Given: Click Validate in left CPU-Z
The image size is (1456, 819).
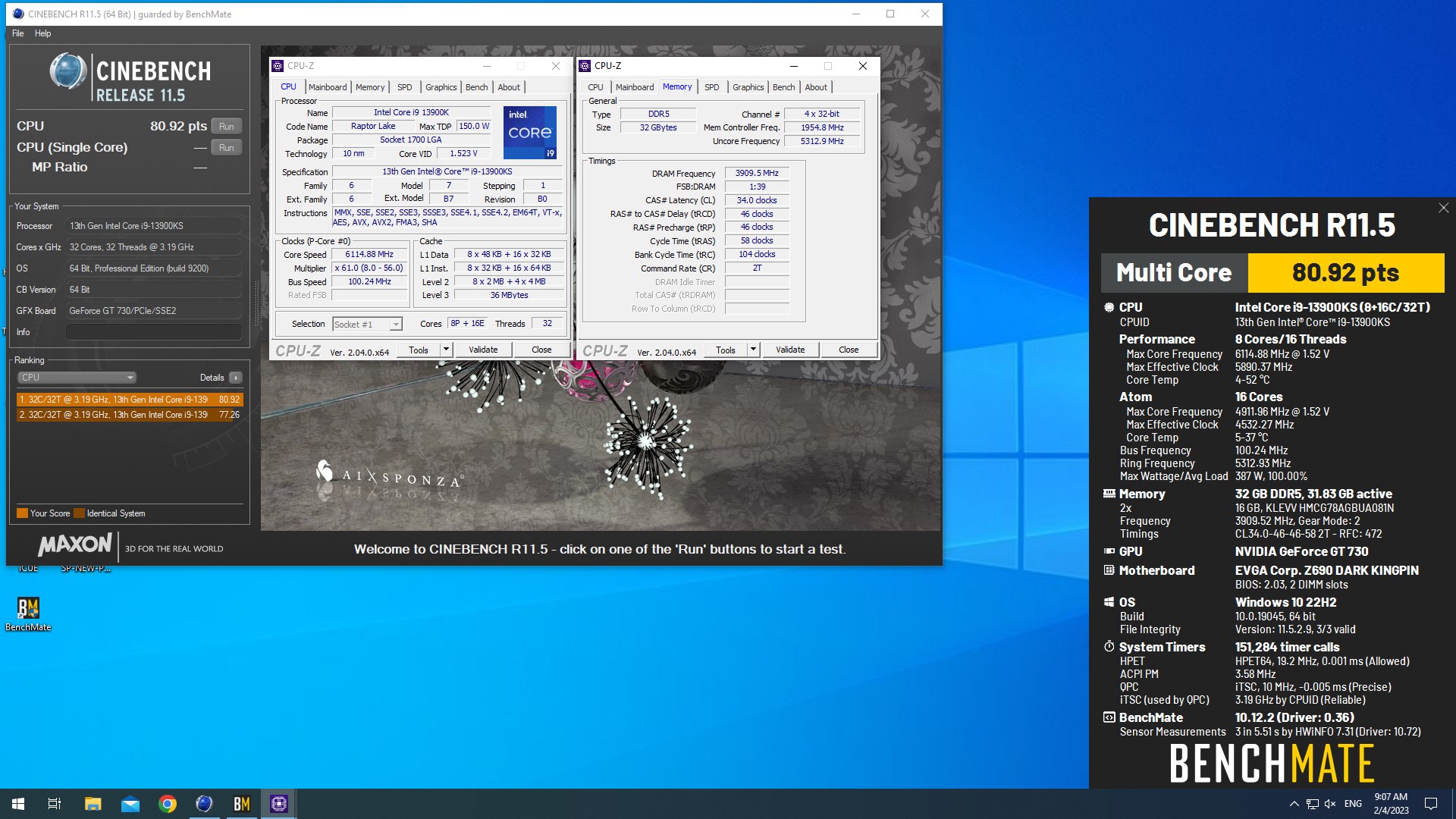Looking at the screenshot, I should [483, 350].
